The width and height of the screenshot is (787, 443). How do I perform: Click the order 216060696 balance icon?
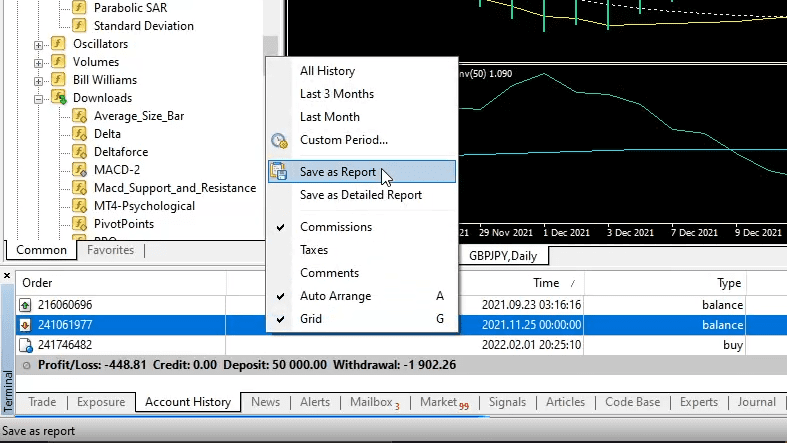[25, 305]
